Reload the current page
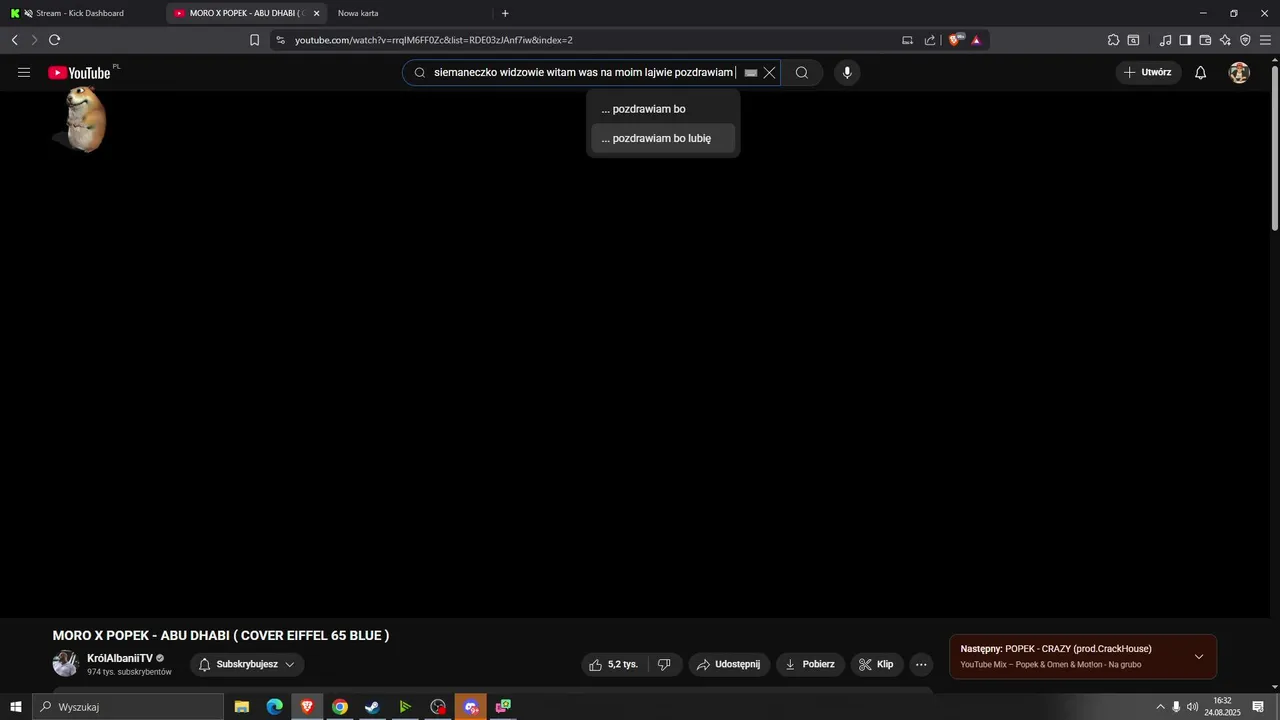 [54, 40]
